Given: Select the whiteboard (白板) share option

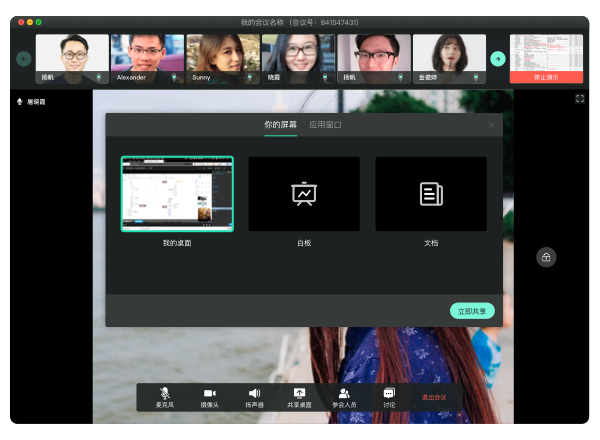Looking at the screenshot, I should [x=304, y=194].
